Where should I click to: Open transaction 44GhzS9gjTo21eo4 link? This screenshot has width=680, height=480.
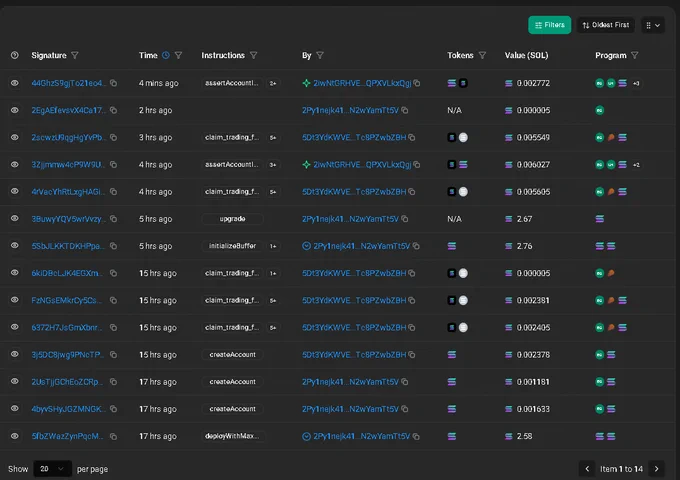pyautogui.click(x=69, y=83)
